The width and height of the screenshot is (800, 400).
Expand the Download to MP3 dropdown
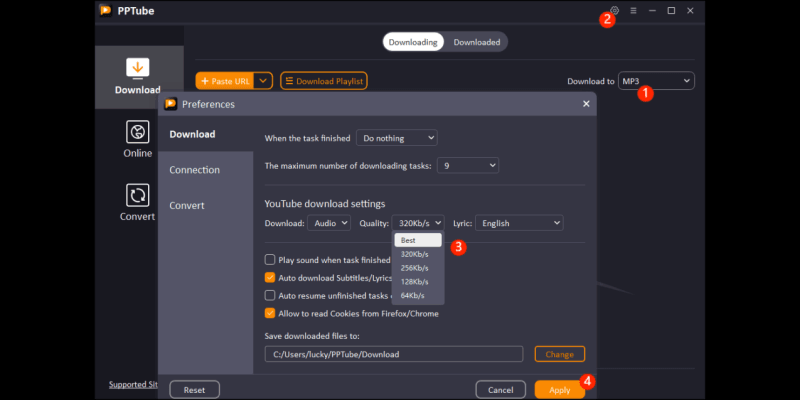(x=656, y=81)
